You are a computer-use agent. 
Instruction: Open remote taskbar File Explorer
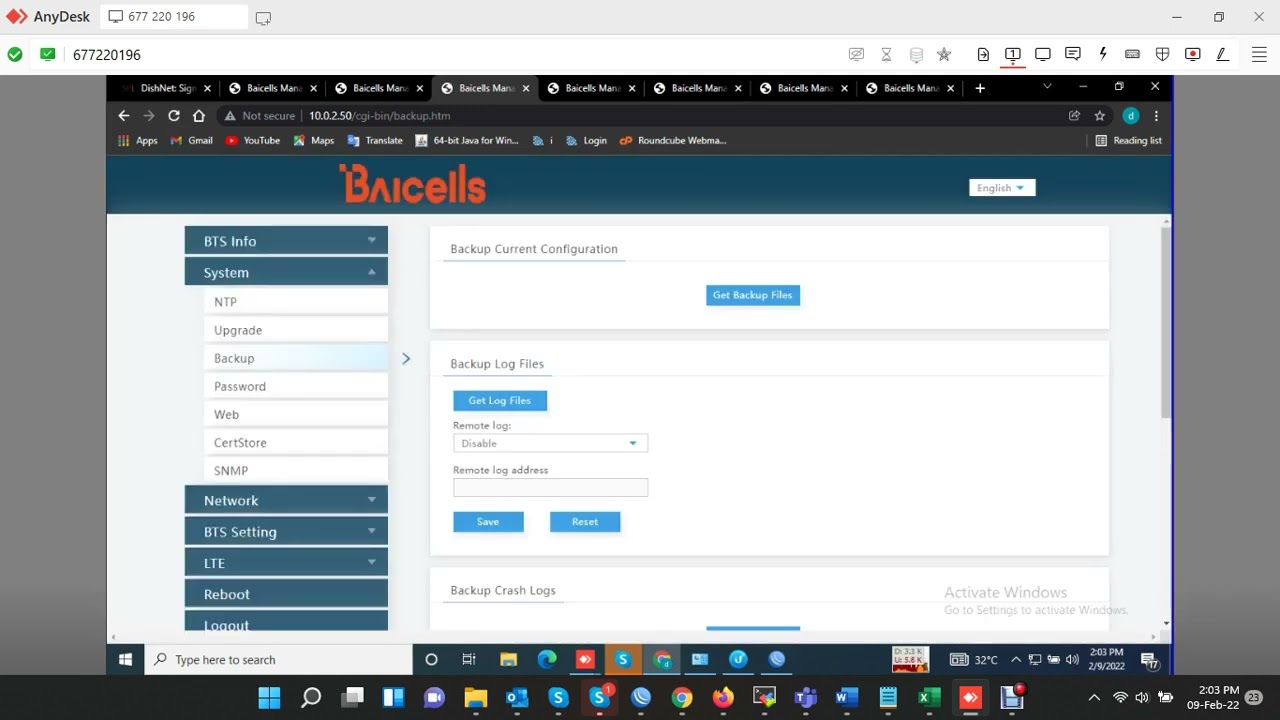coord(508,659)
